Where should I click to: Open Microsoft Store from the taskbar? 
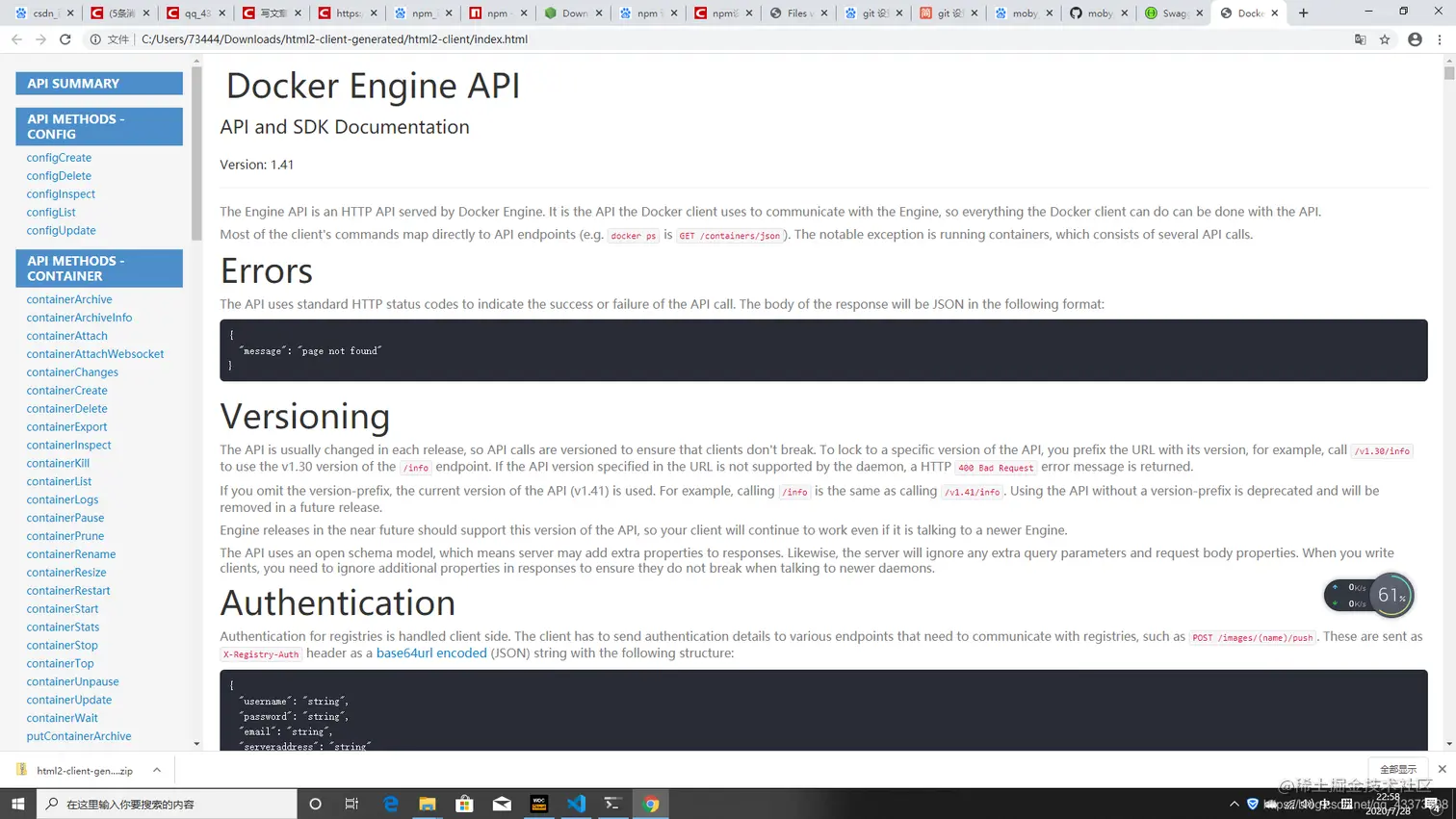pyautogui.click(x=464, y=804)
